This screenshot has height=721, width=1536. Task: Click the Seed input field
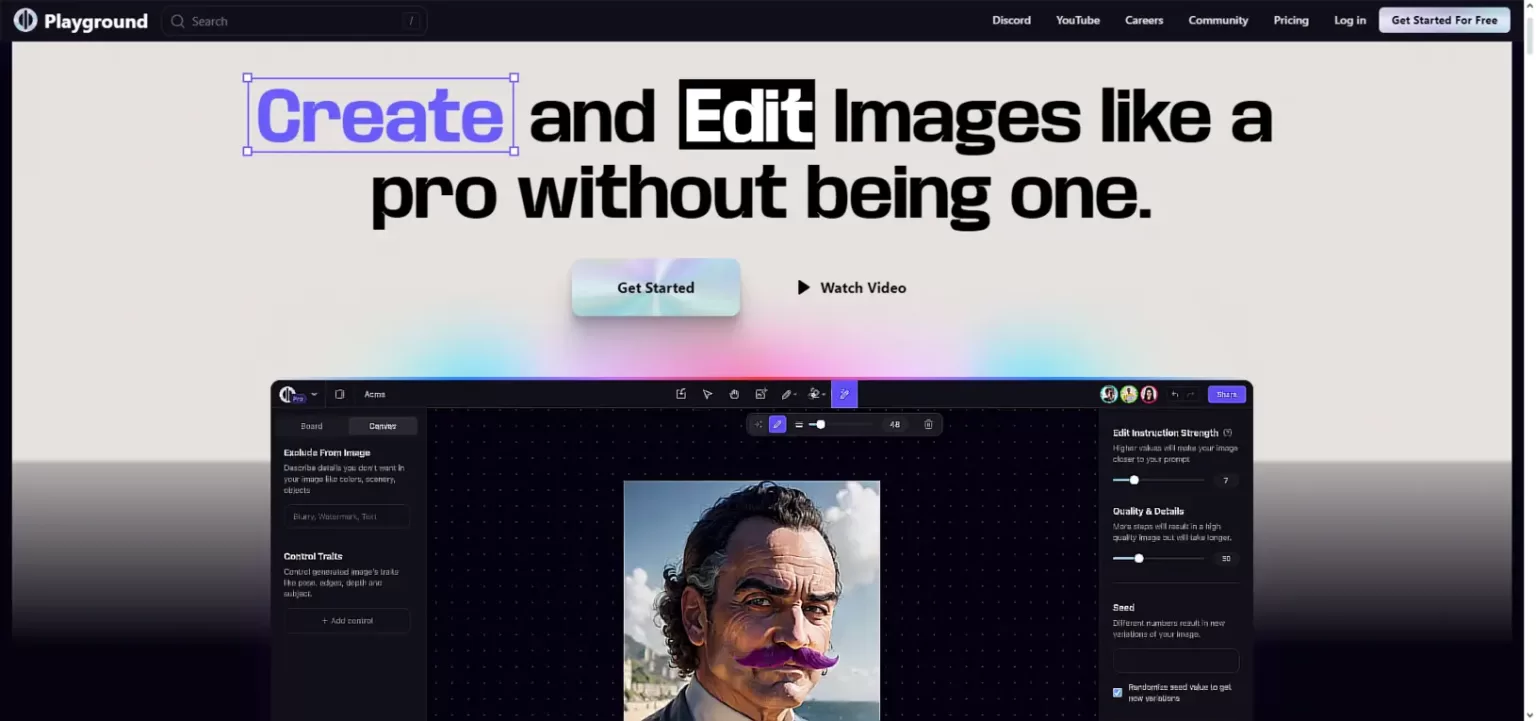[x=1176, y=661]
